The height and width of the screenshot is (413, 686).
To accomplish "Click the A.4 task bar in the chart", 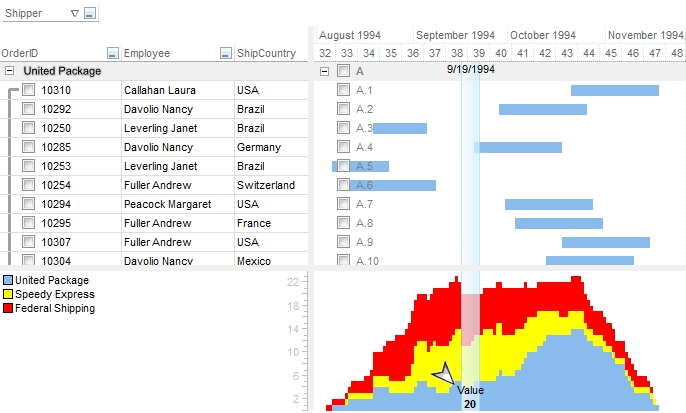I will pos(518,147).
